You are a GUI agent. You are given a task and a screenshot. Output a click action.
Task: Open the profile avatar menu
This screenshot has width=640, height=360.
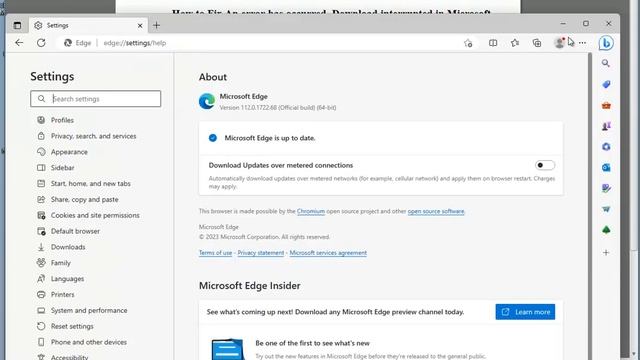(560, 43)
